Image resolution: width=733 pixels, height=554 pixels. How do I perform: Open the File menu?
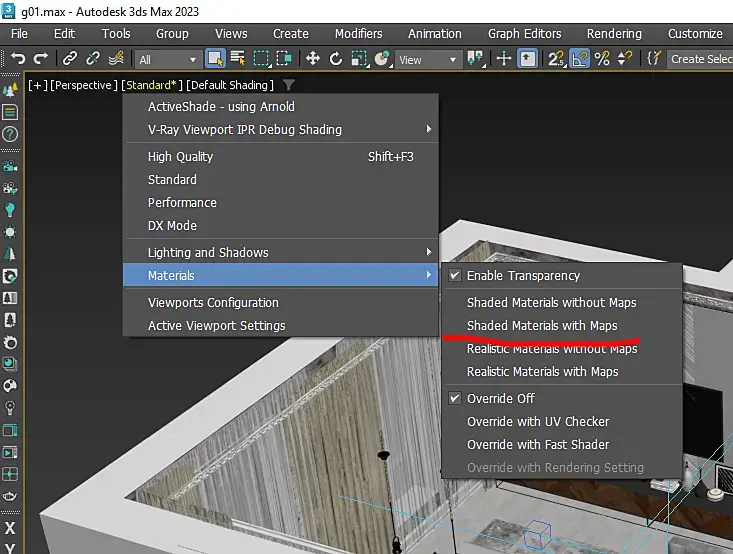[x=19, y=34]
